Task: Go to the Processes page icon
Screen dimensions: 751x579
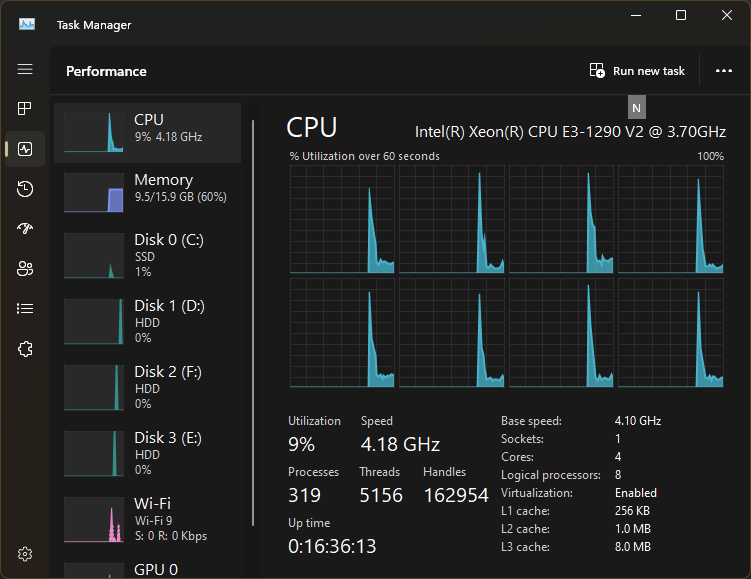Action: point(25,109)
